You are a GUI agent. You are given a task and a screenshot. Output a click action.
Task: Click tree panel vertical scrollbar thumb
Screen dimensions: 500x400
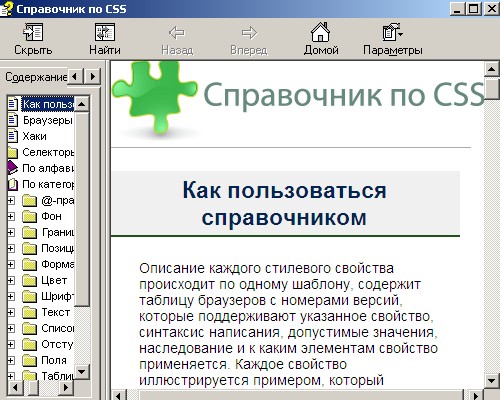point(82,209)
